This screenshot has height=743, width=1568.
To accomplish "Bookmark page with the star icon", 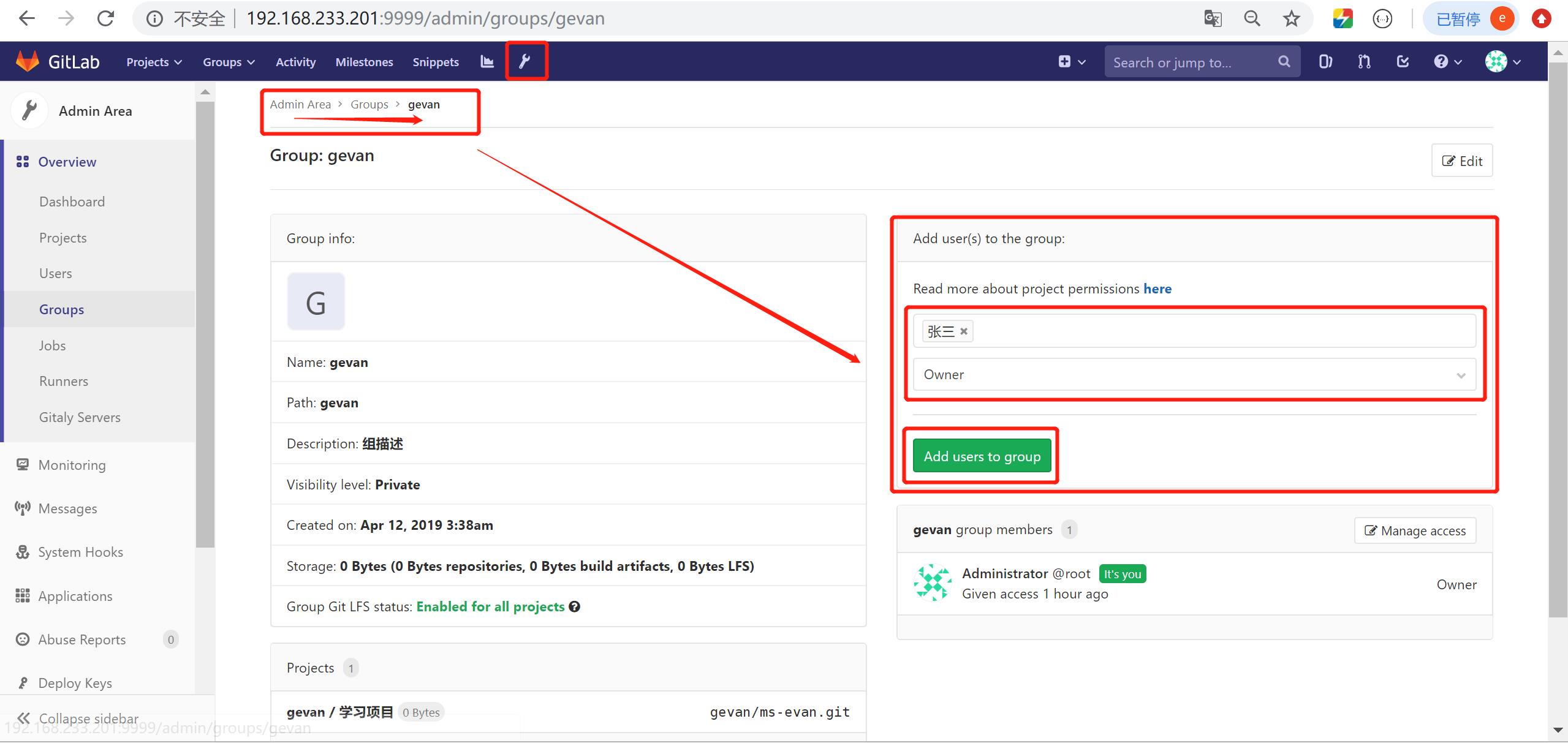I will [x=1291, y=18].
